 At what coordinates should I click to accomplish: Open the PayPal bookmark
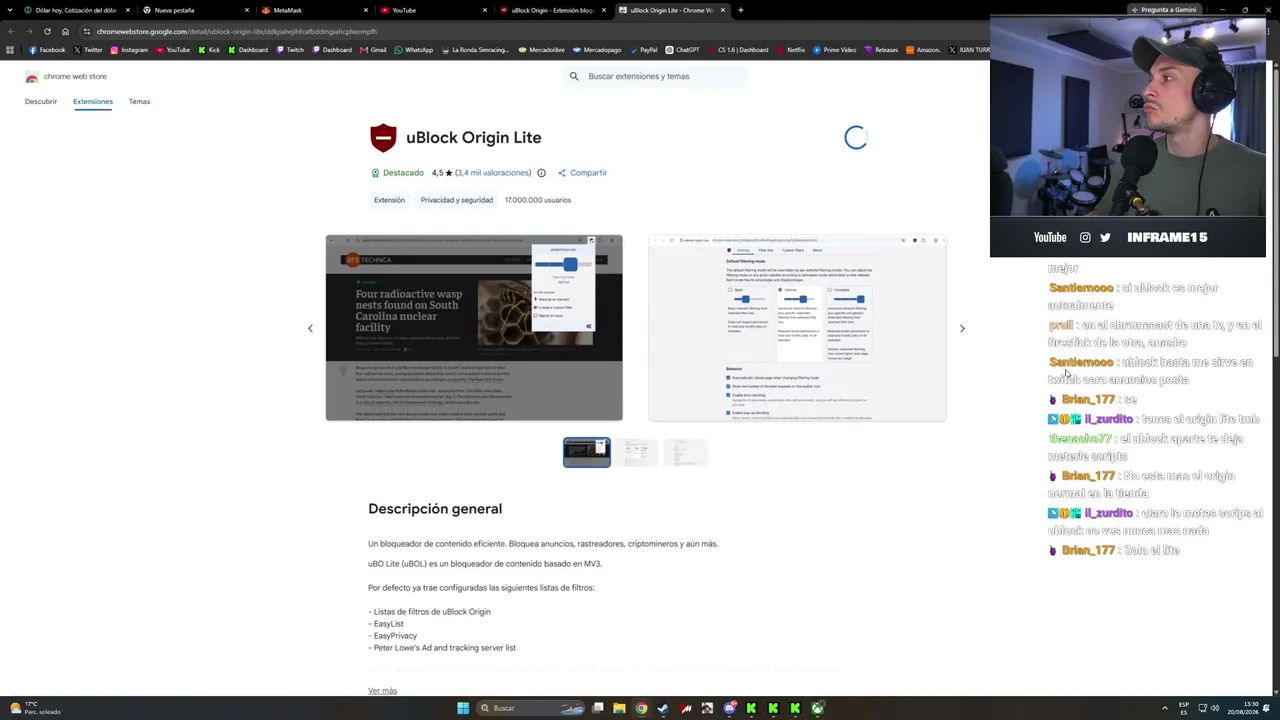643,50
